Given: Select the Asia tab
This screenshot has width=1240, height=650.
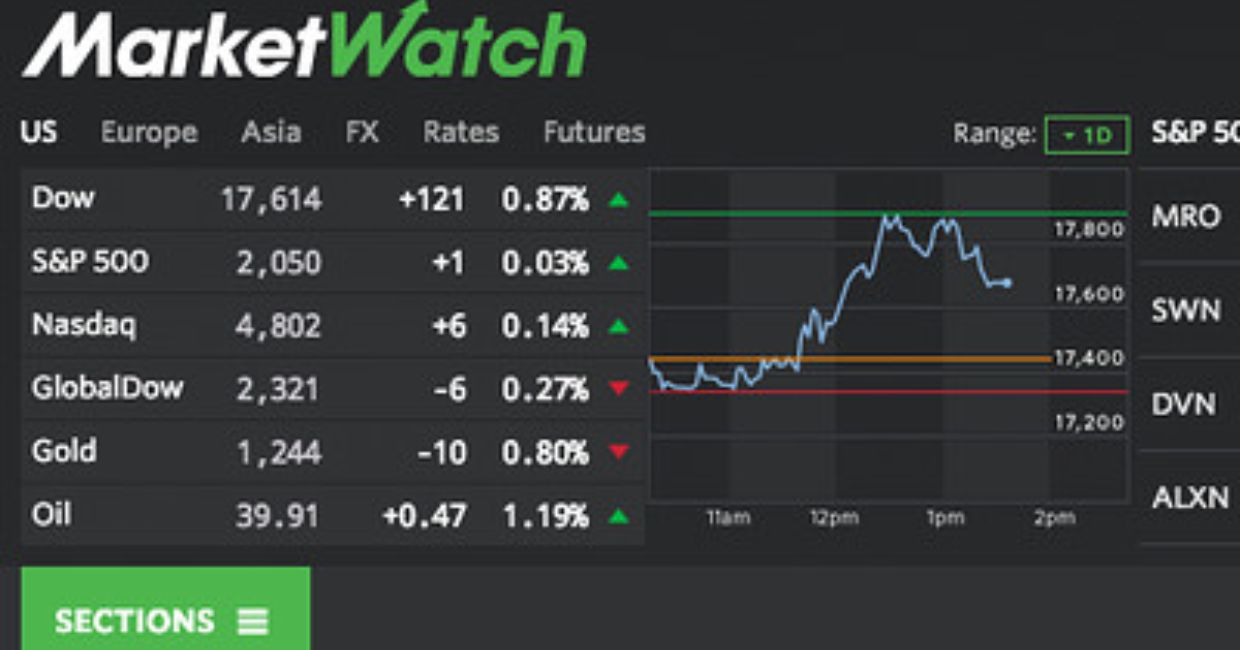Looking at the screenshot, I should click(272, 131).
